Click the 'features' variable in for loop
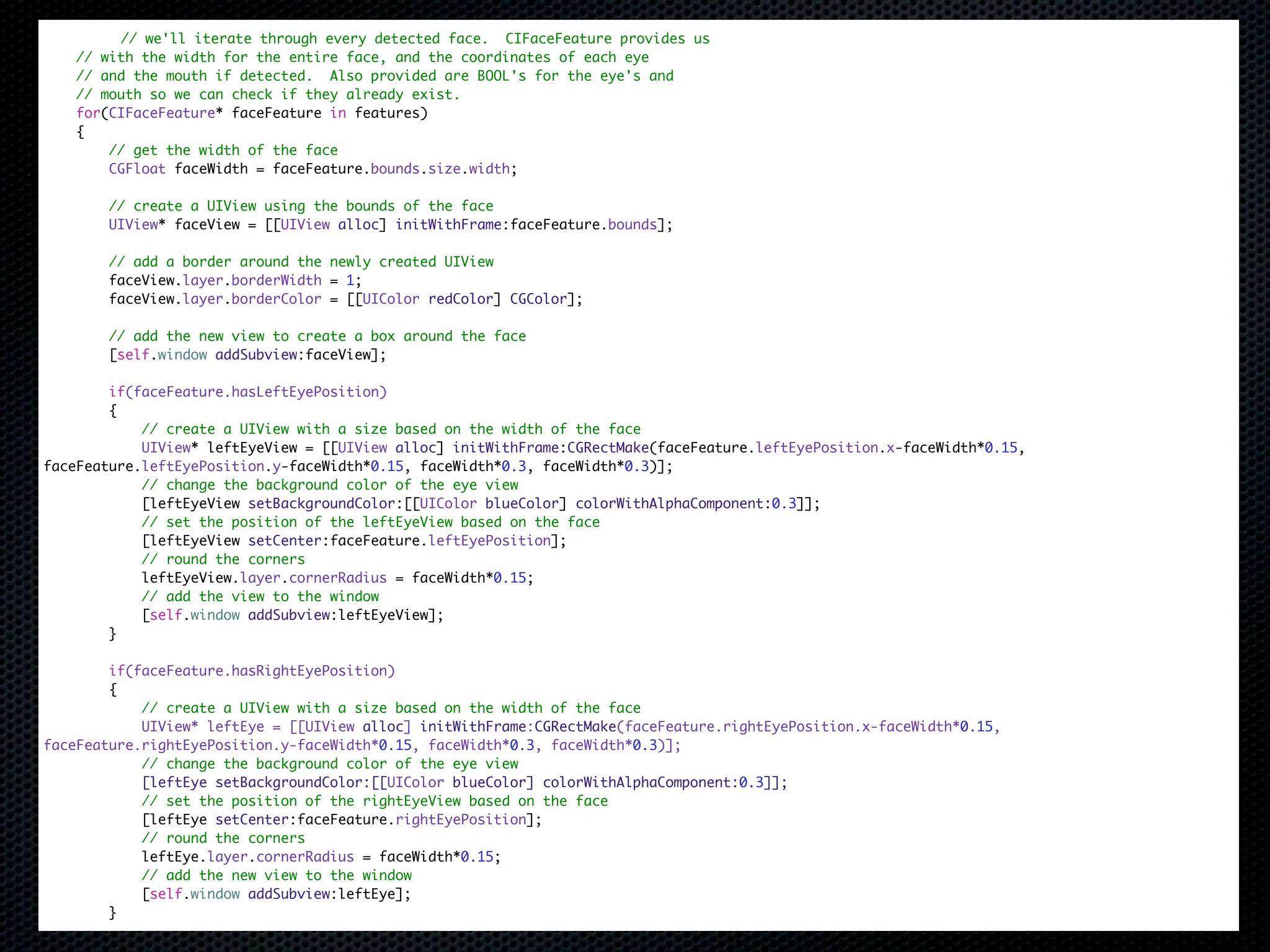The height and width of the screenshot is (952, 1270). (x=388, y=113)
